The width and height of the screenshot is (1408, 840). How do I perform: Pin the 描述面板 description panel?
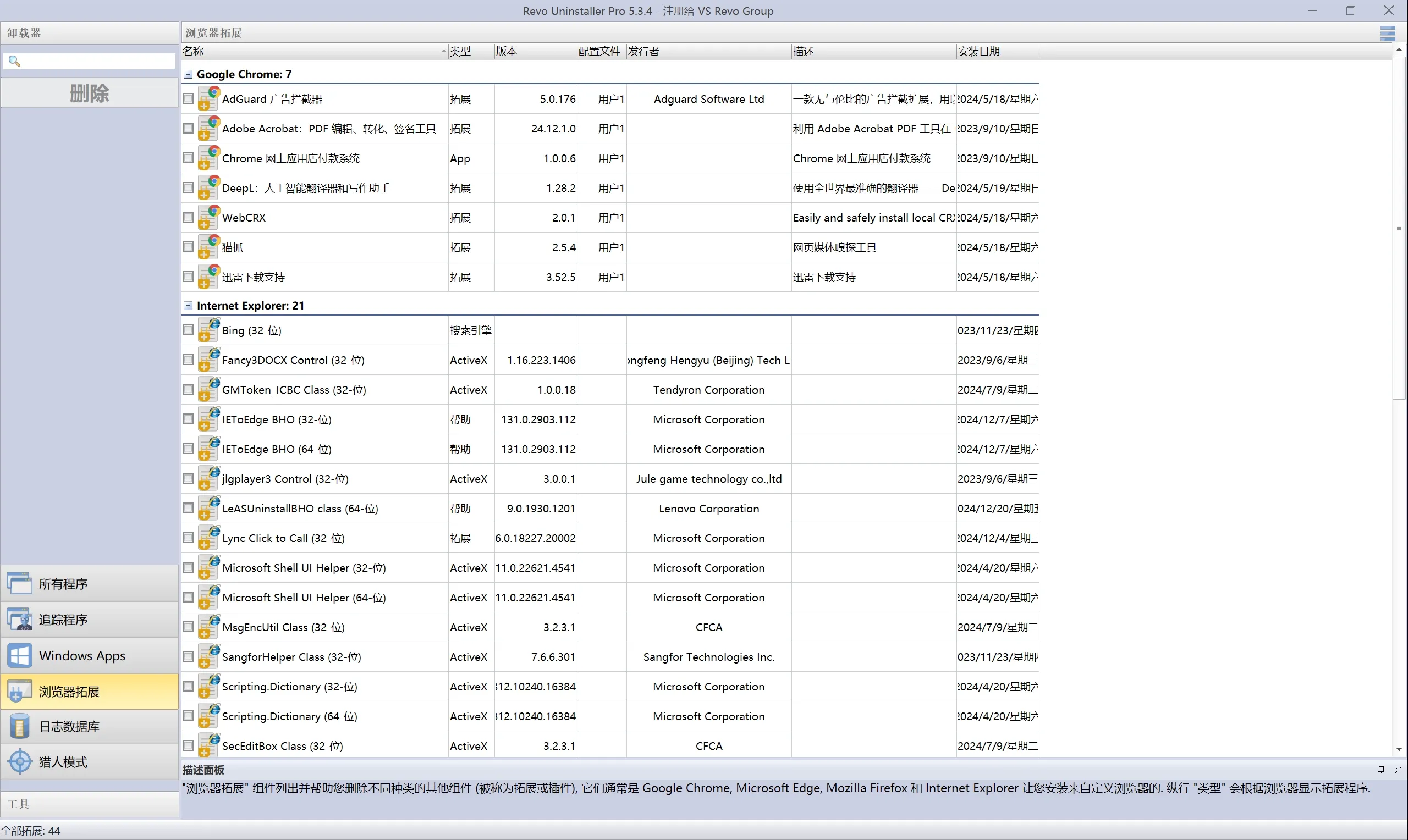click(1381, 769)
